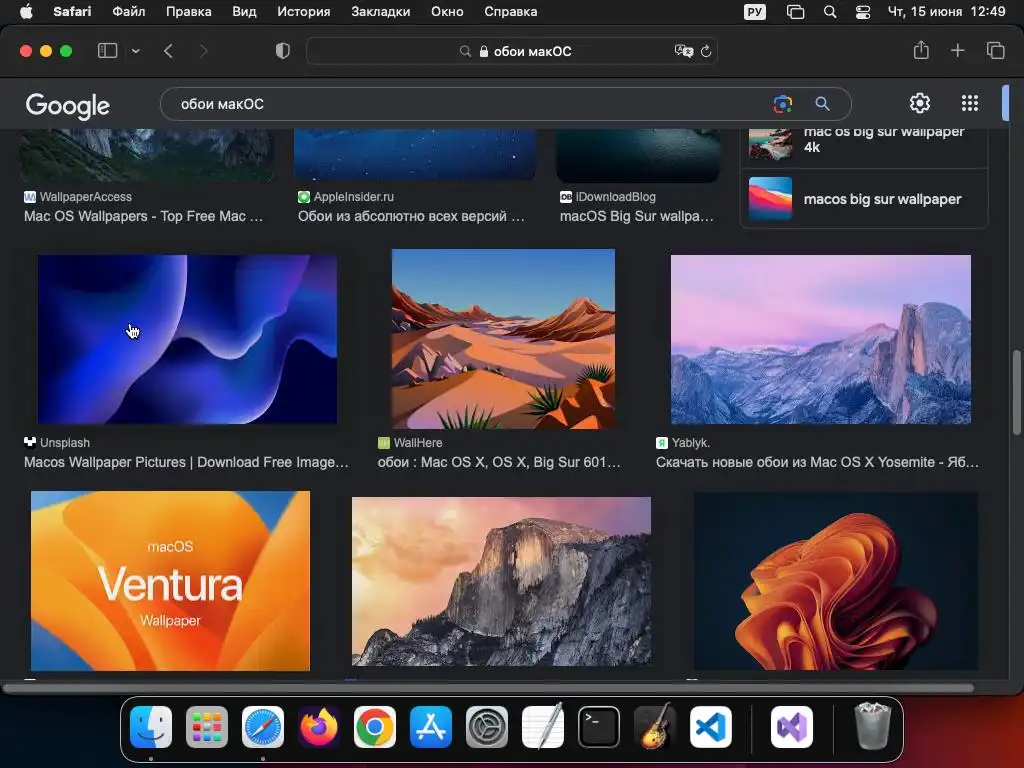Open TextEdit from the Dock
Image resolution: width=1024 pixels, height=768 pixels.
(543, 726)
